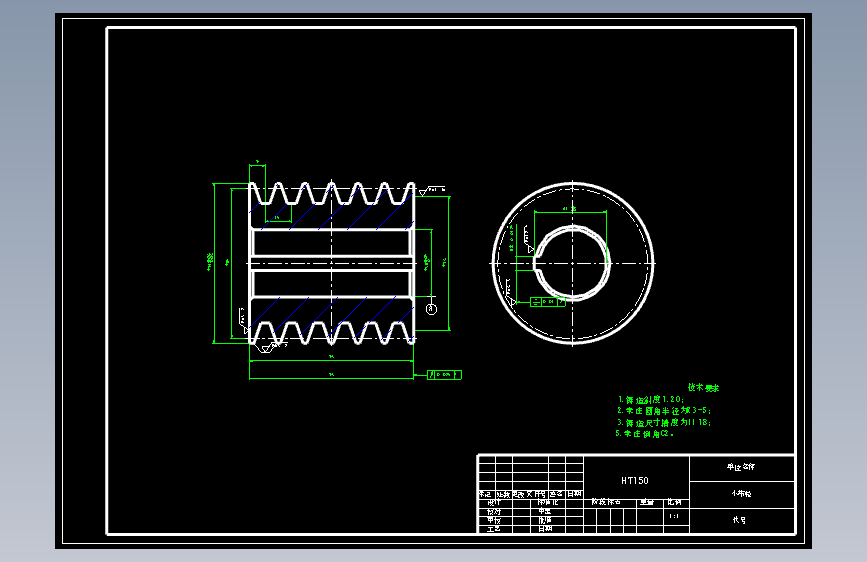
Task: Click the weight header cell in the title block
Action: coord(649,502)
